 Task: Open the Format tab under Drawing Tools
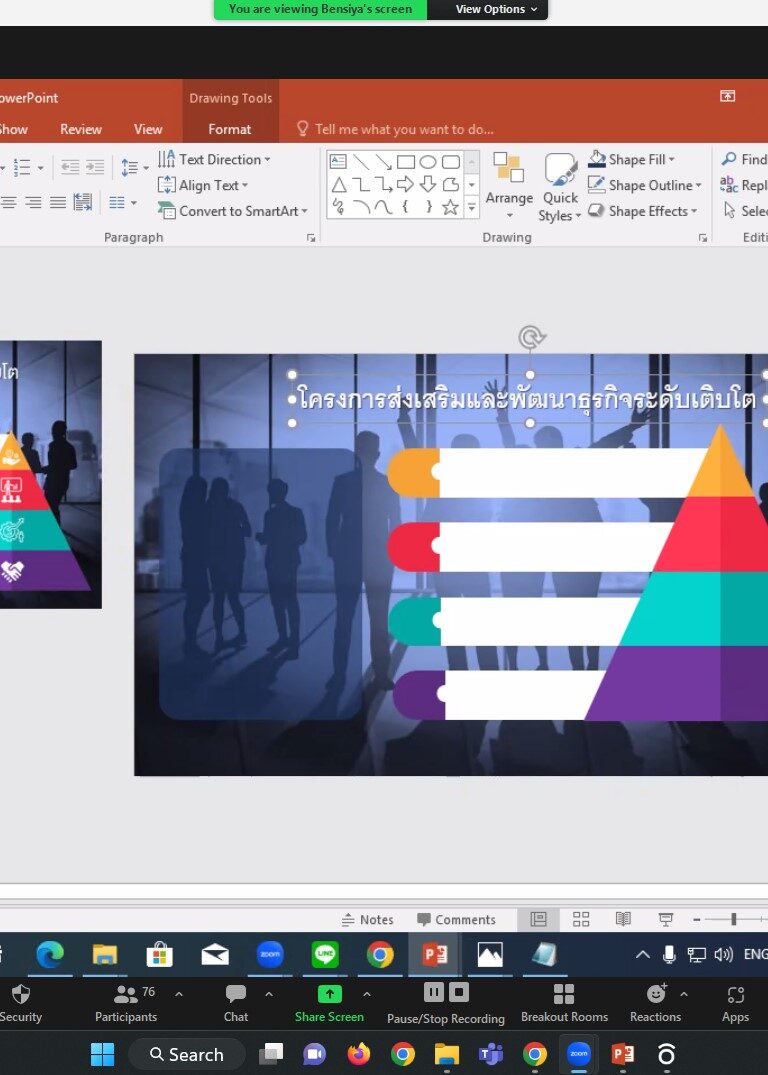coord(230,129)
